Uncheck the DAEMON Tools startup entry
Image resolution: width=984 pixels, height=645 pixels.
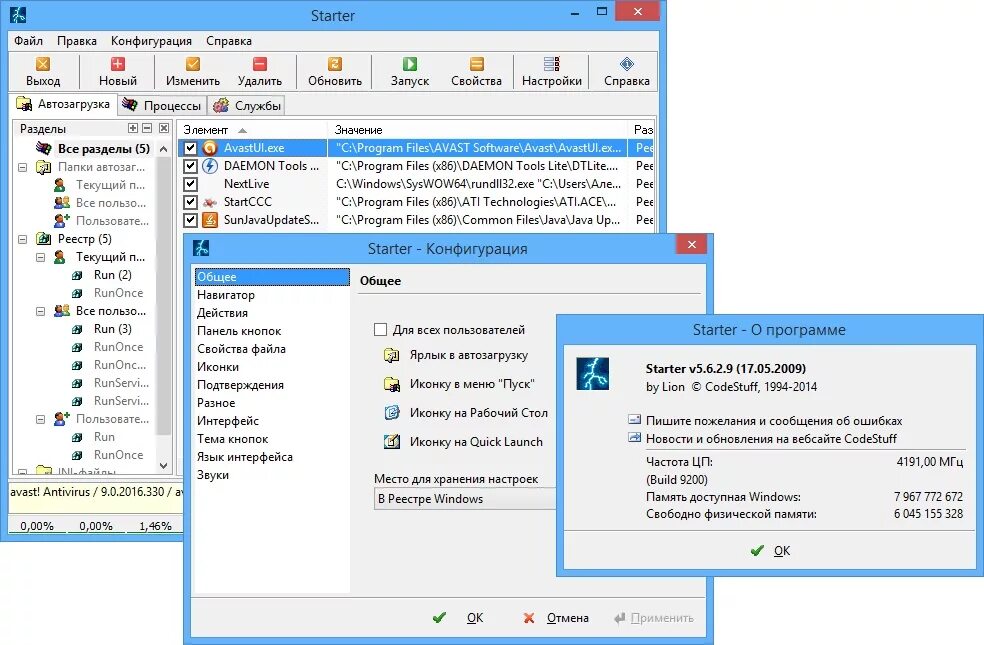[x=191, y=166]
